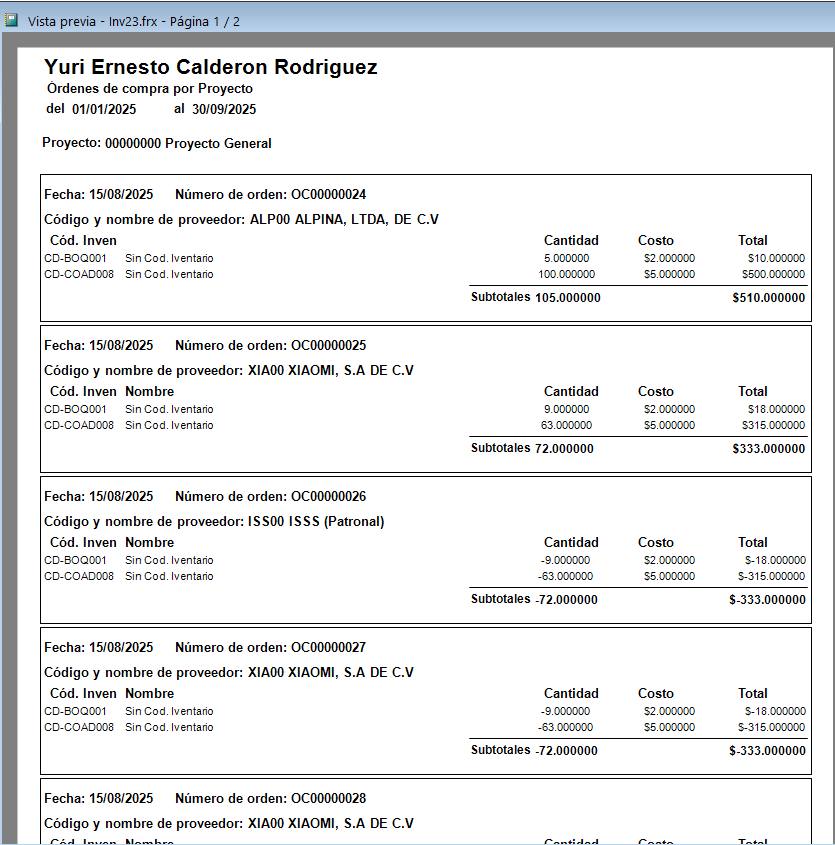This screenshot has width=835, height=845.
Task: Click provider XIA00 XIAOMI under order OC00000025
Action: (330, 370)
